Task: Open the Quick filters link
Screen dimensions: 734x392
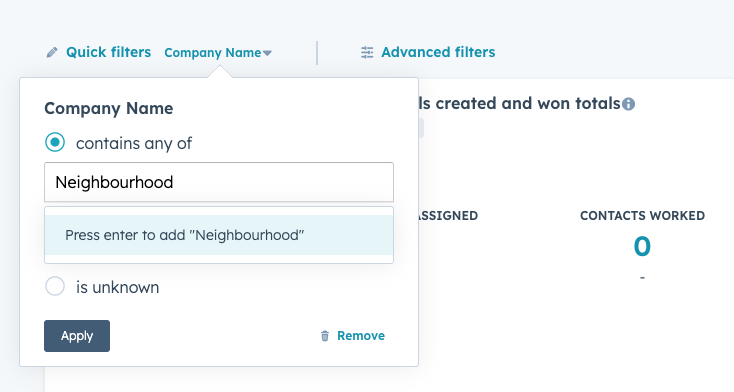Action: [108, 52]
